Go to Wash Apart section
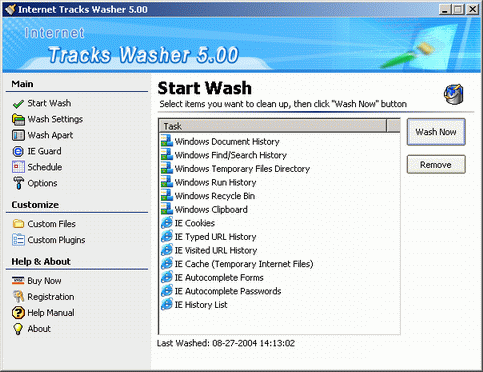 click(x=50, y=135)
